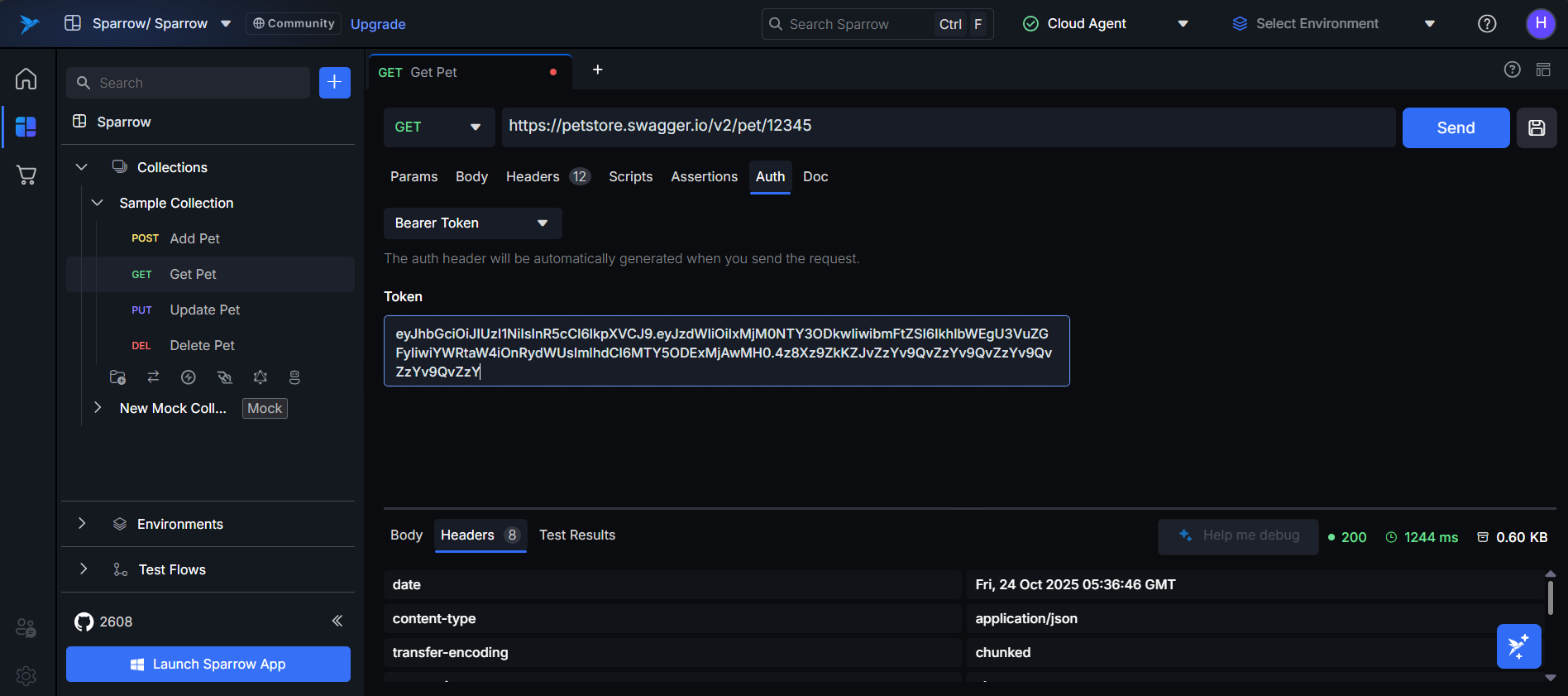Open the AI assistant floating button
This screenshot has height=696, width=1568.
click(1518, 646)
